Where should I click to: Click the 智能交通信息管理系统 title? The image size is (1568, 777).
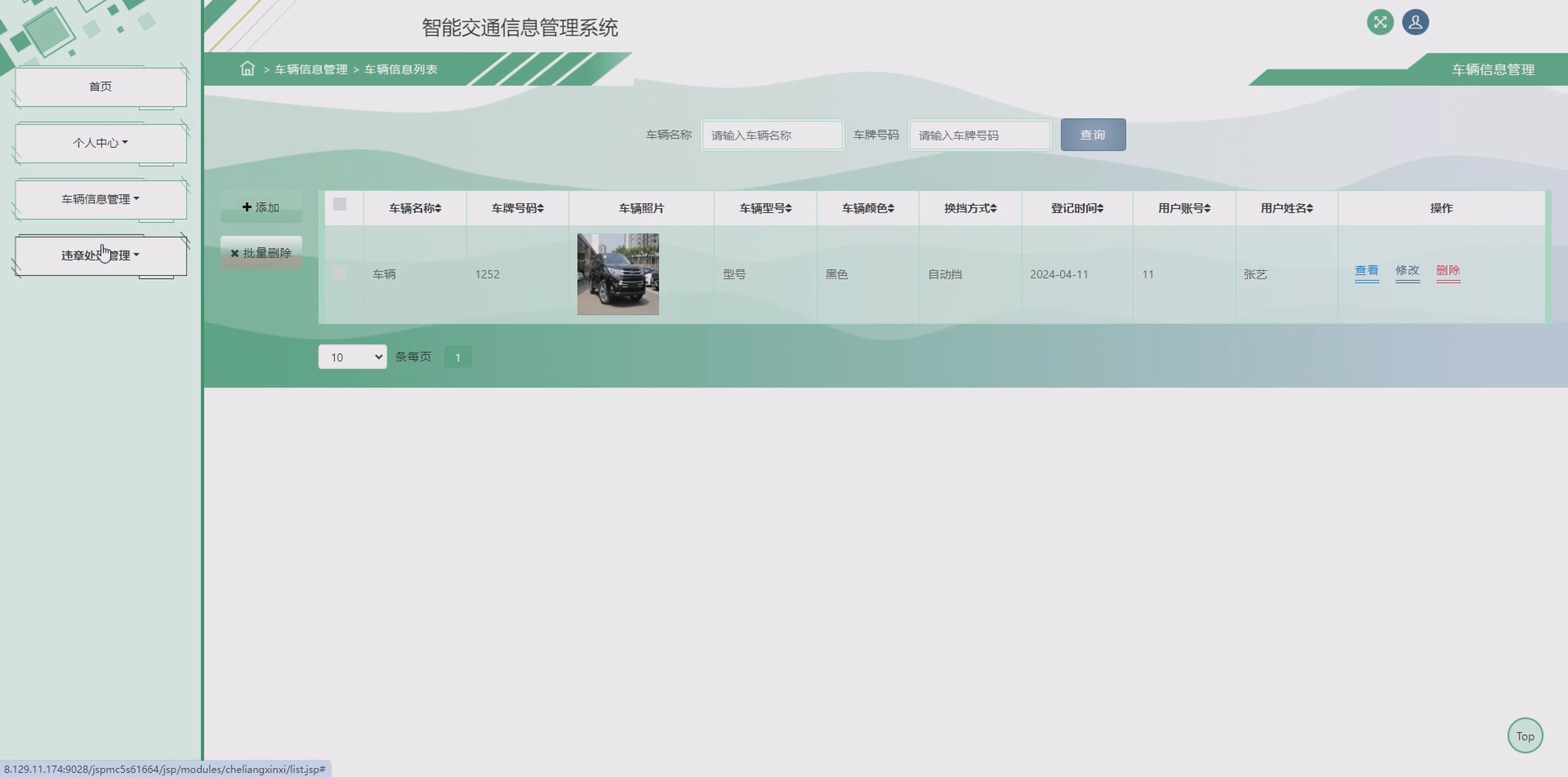coord(519,27)
